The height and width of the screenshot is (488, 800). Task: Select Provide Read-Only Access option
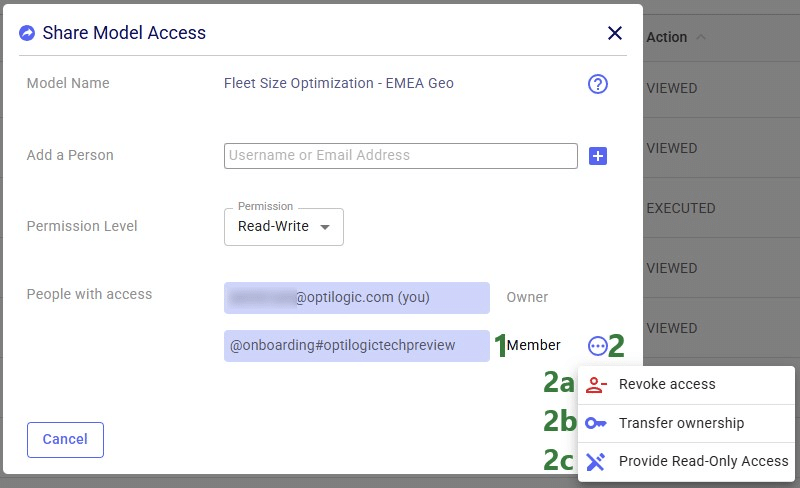click(x=703, y=461)
